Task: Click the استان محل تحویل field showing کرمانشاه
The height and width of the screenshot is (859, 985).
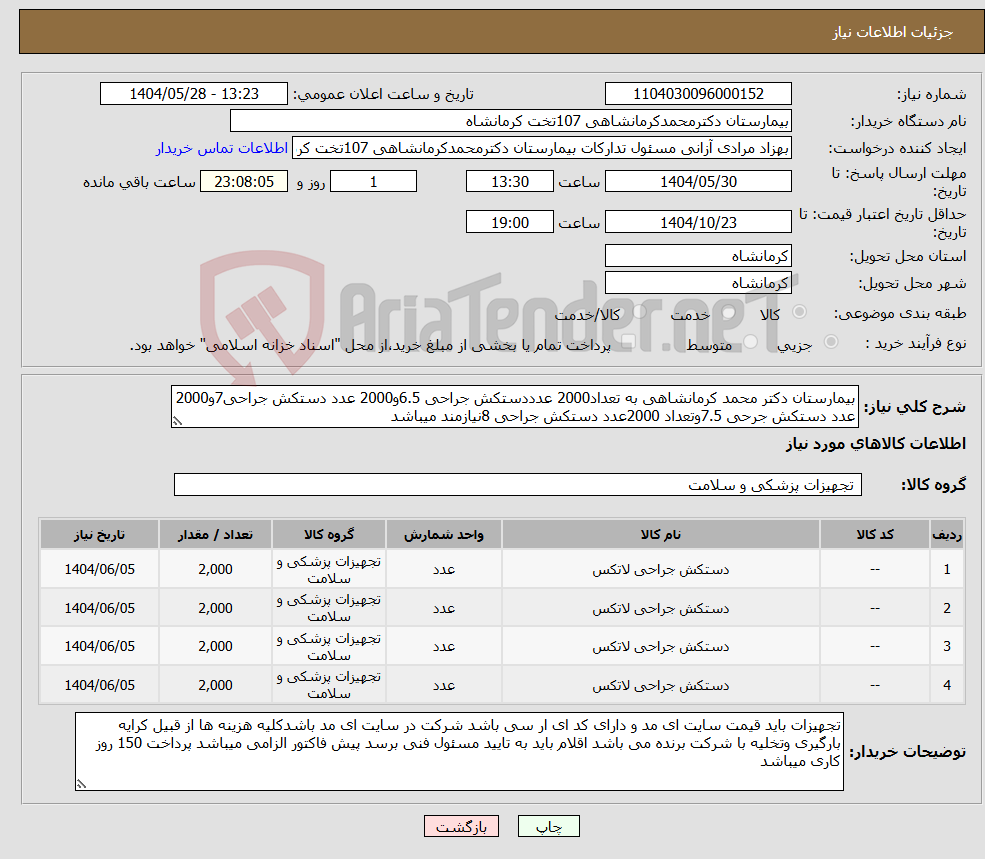Action: tap(698, 256)
